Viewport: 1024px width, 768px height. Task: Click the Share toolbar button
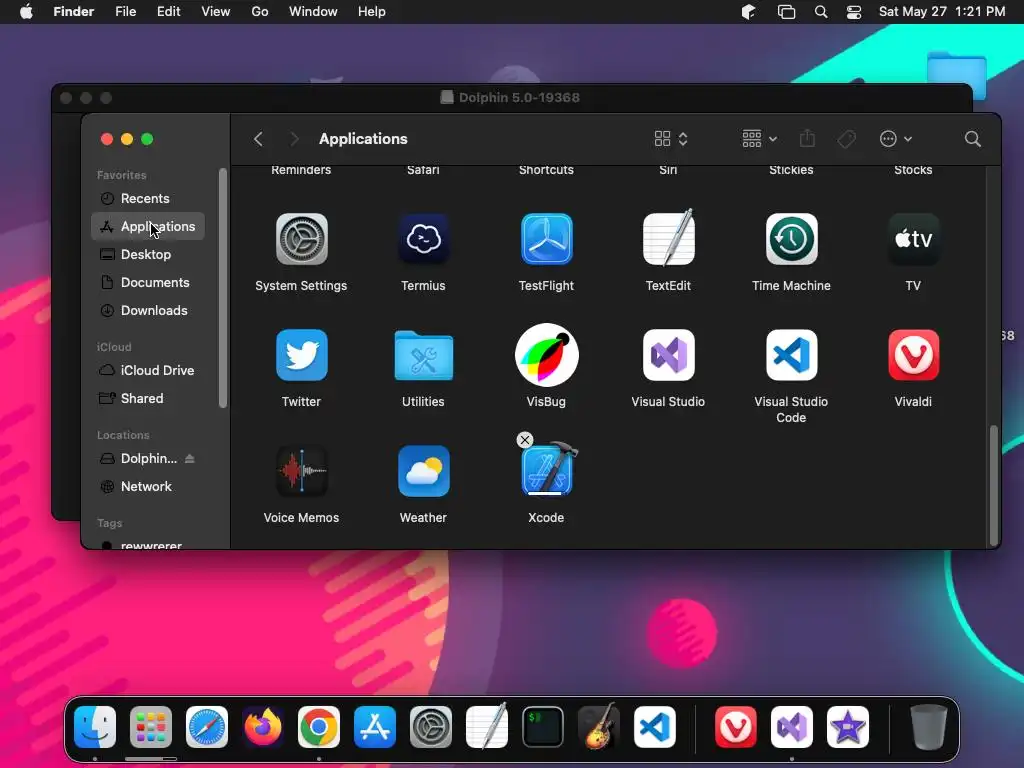pyautogui.click(x=807, y=138)
